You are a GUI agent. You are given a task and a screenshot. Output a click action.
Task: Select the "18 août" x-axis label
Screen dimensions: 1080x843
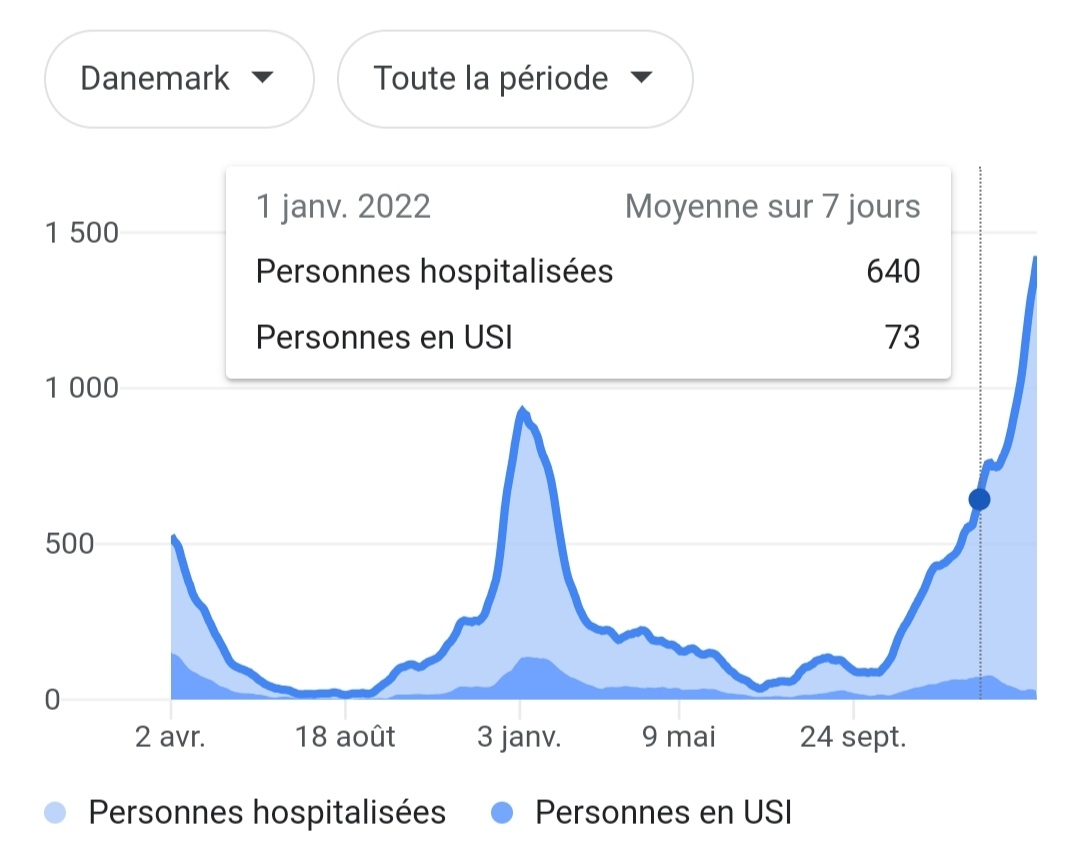pos(346,739)
